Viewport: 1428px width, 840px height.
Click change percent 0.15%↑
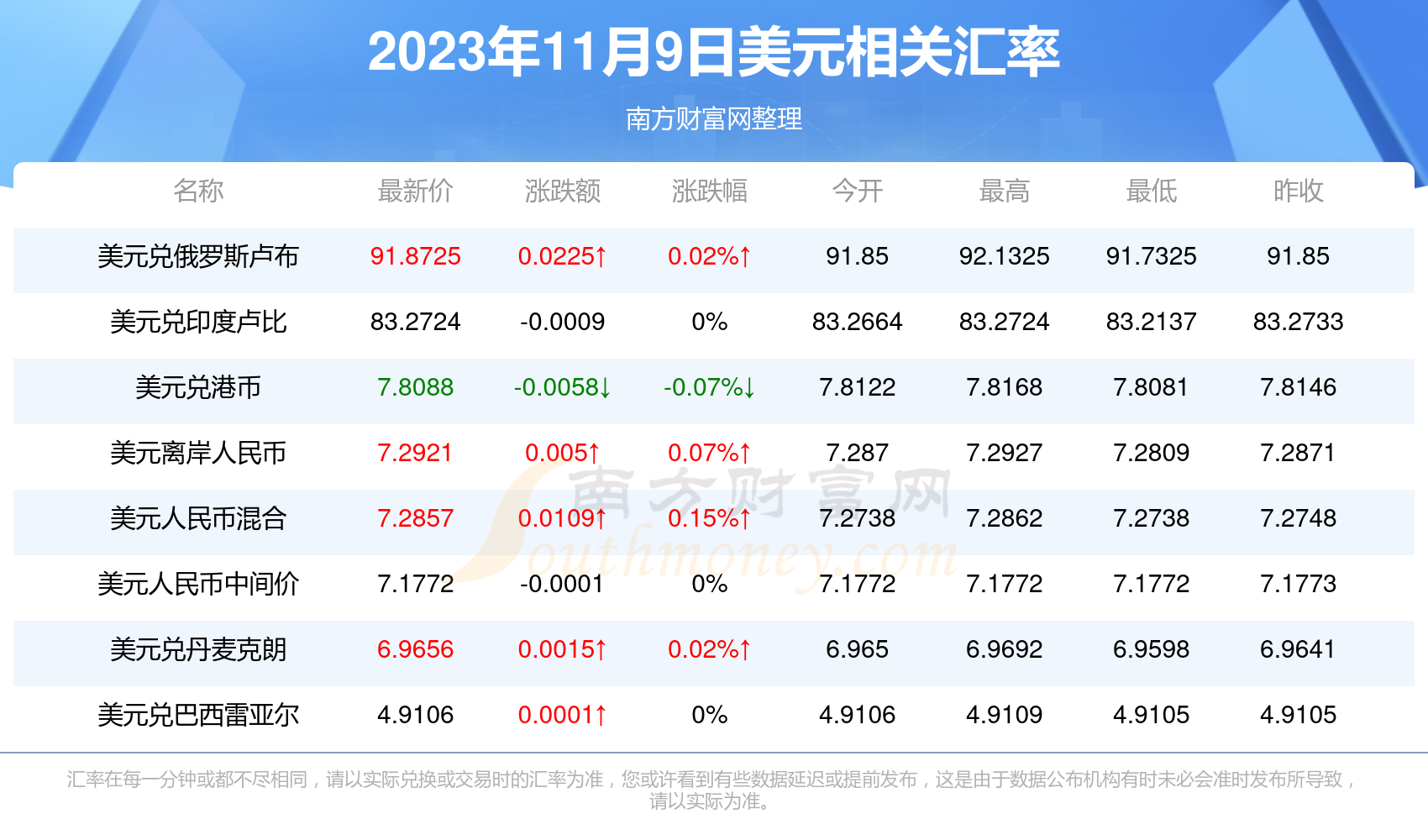710,518
